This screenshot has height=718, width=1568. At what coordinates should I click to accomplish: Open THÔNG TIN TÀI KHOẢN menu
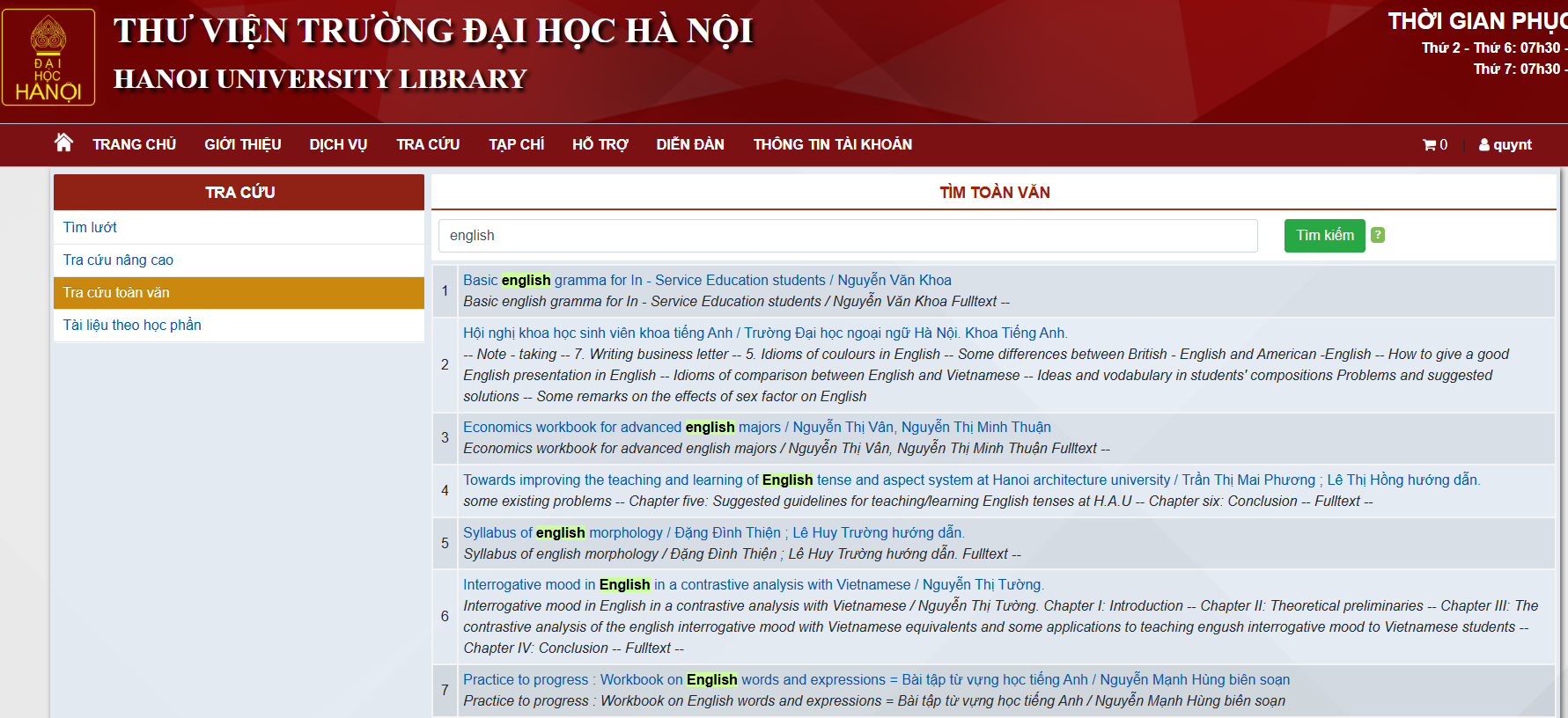tap(832, 144)
